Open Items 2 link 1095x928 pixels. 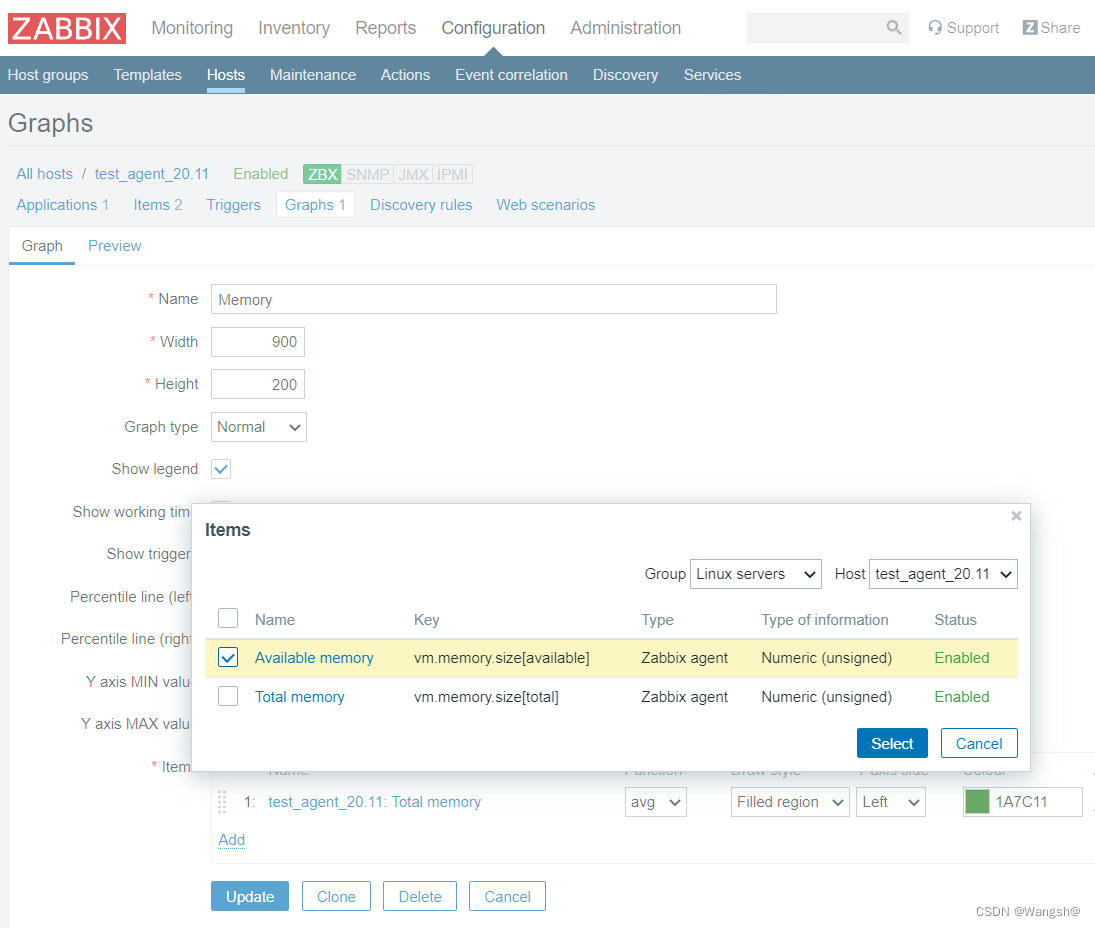(x=158, y=205)
